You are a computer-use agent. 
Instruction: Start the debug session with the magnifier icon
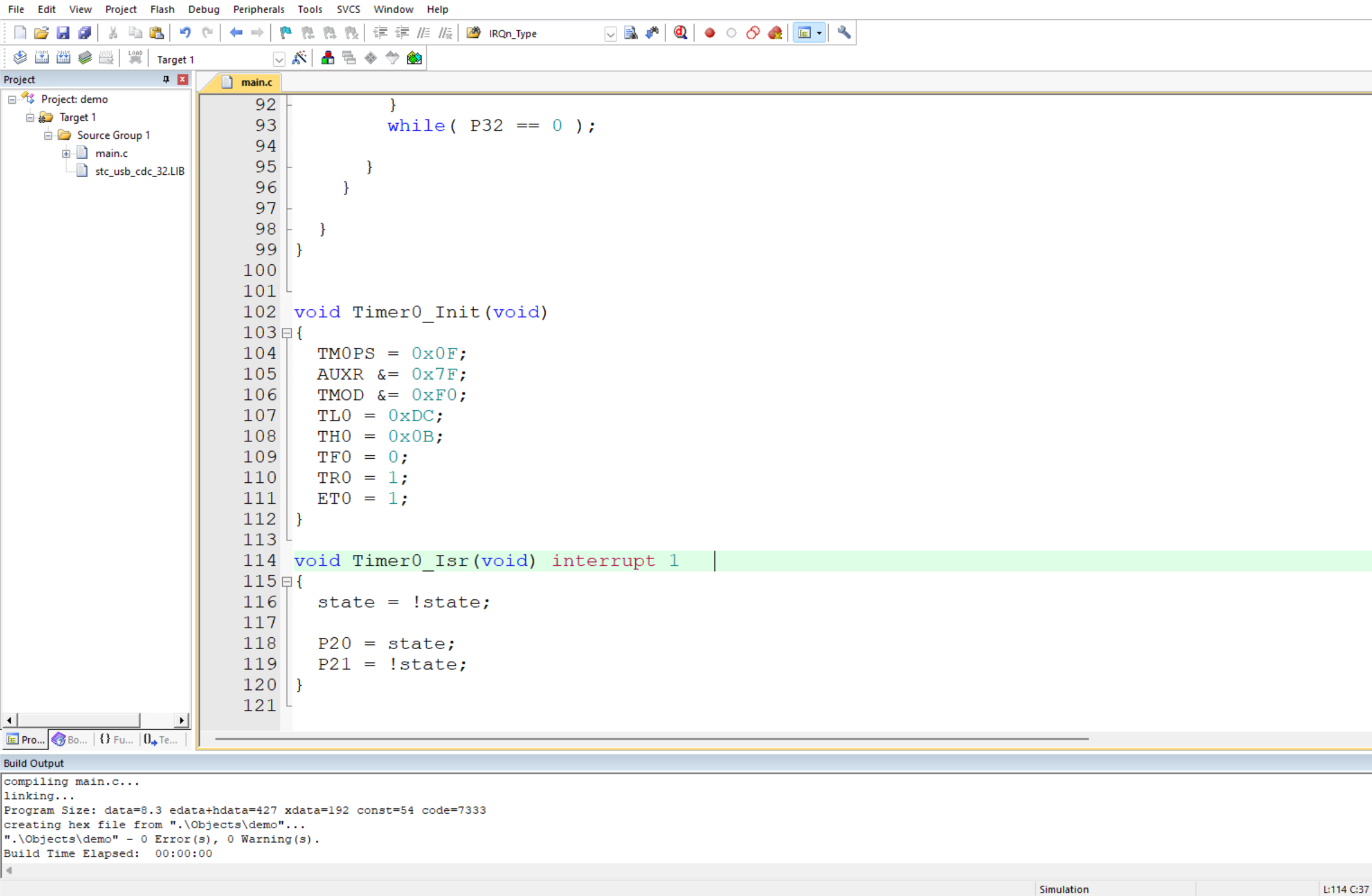(x=680, y=33)
